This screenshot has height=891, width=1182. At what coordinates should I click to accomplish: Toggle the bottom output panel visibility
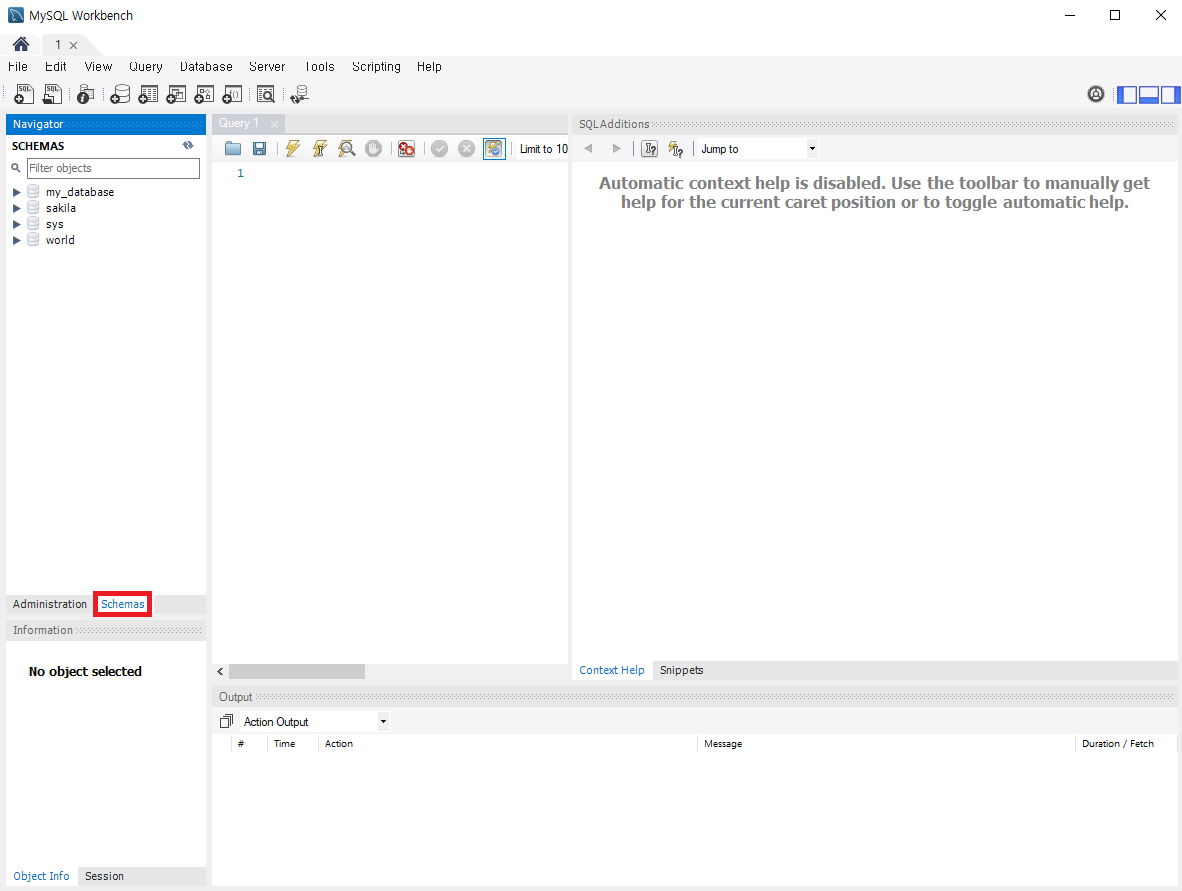click(x=1149, y=94)
